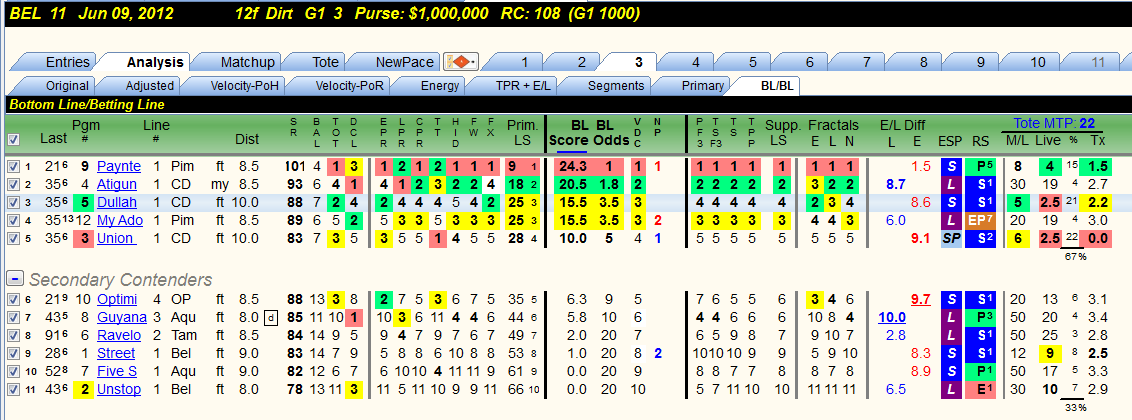Image resolution: width=1132 pixels, height=420 pixels.
Task: Click the P3 RS badge for Guyana
Action: [980, 318]
